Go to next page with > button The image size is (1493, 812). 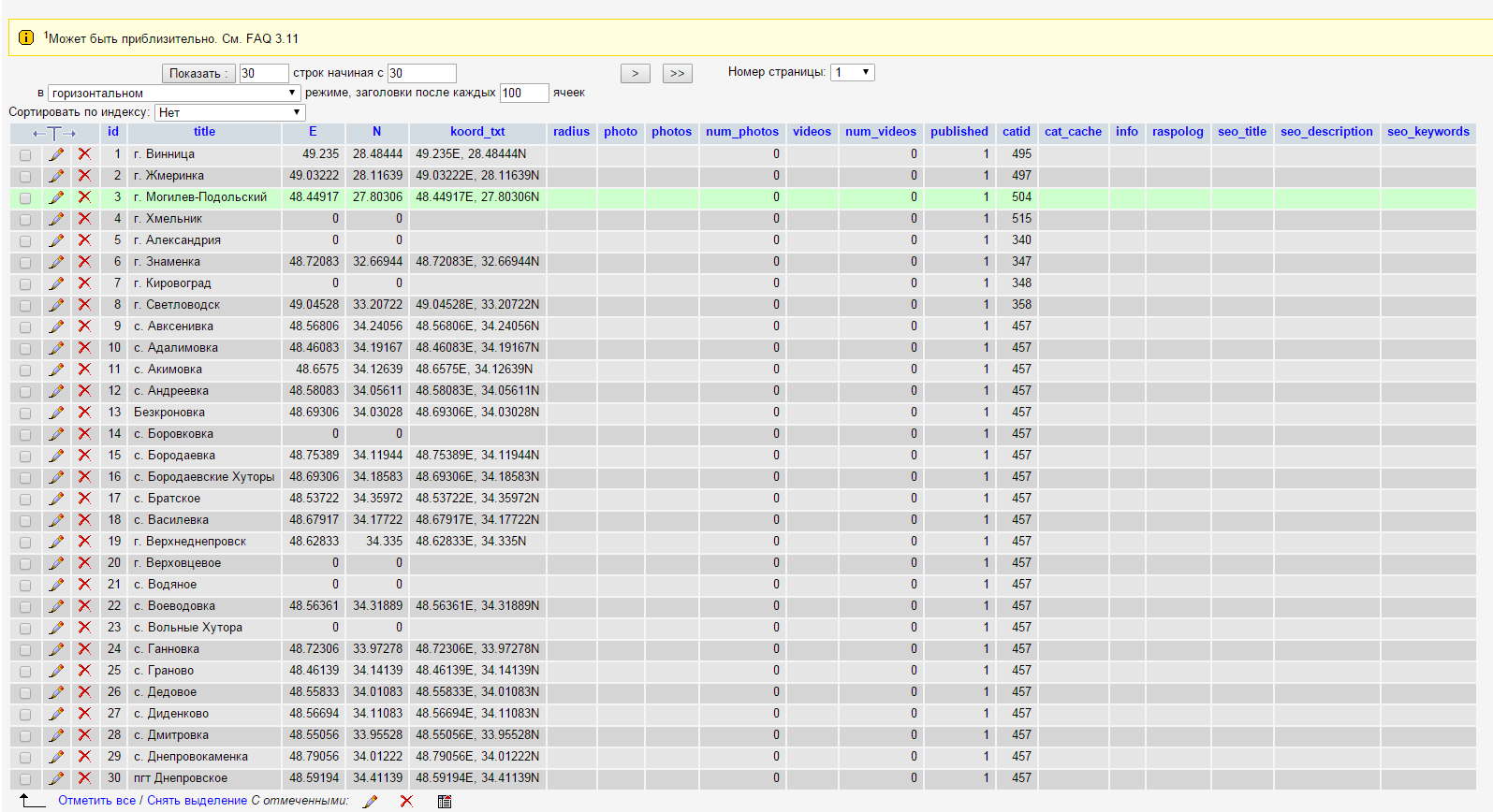[636, 73]
